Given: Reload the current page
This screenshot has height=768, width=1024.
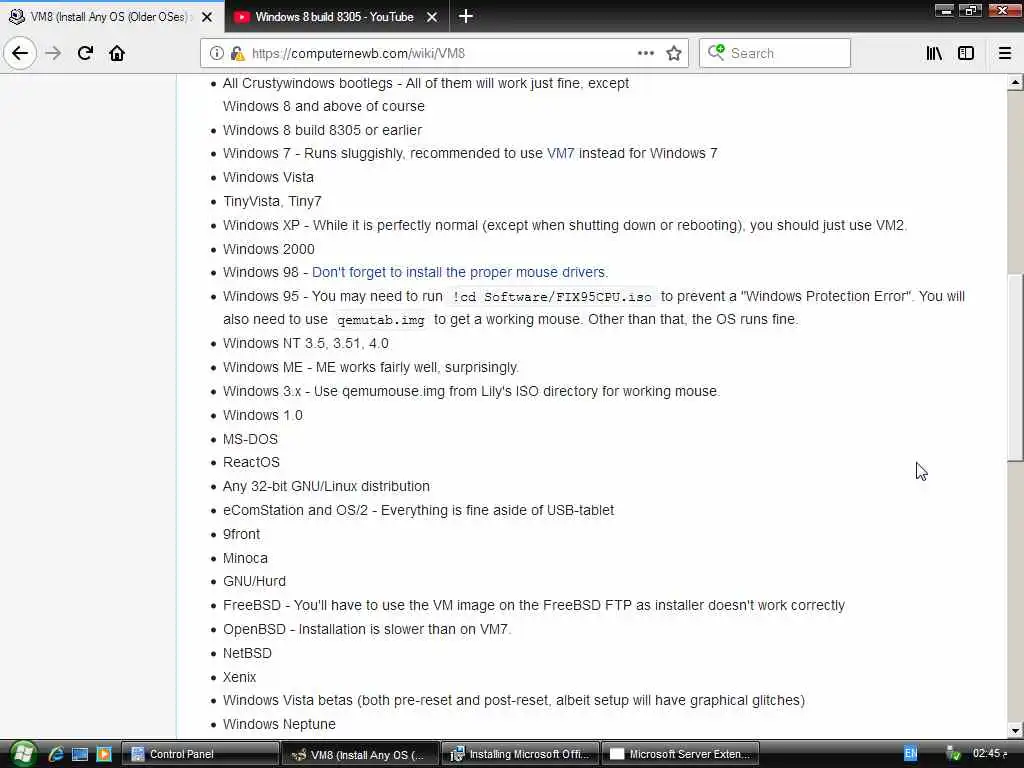Looking at the screenshot, I should click(85, 53).
